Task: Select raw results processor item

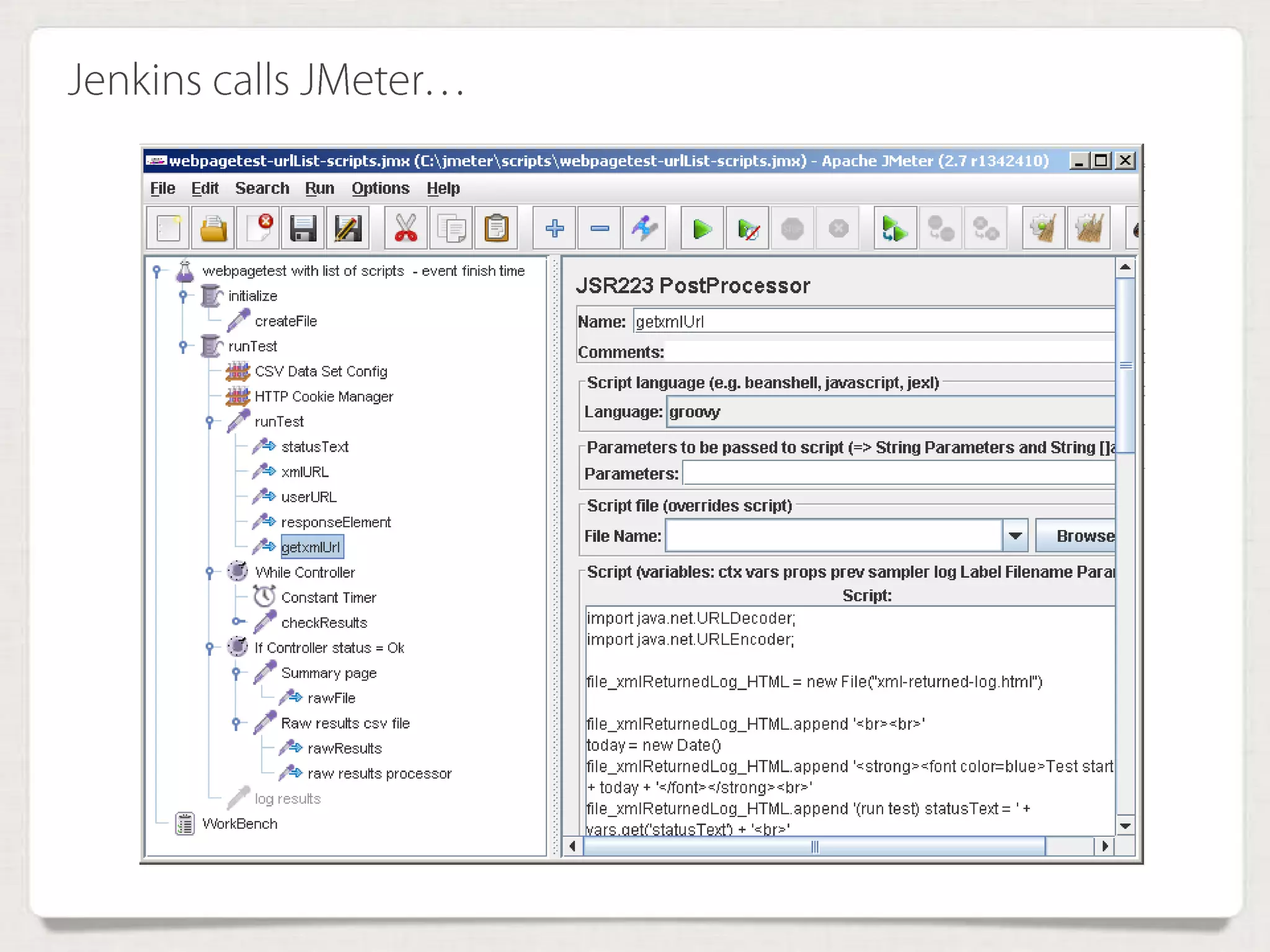Action: (x=380, y=773)
